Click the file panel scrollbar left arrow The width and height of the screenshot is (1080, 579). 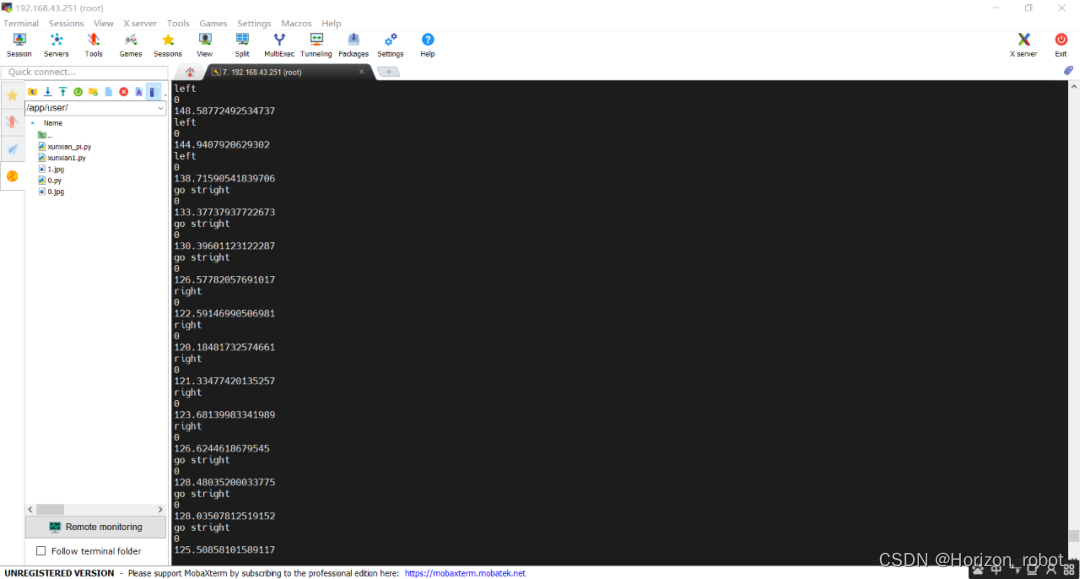[x=30, y=509]
